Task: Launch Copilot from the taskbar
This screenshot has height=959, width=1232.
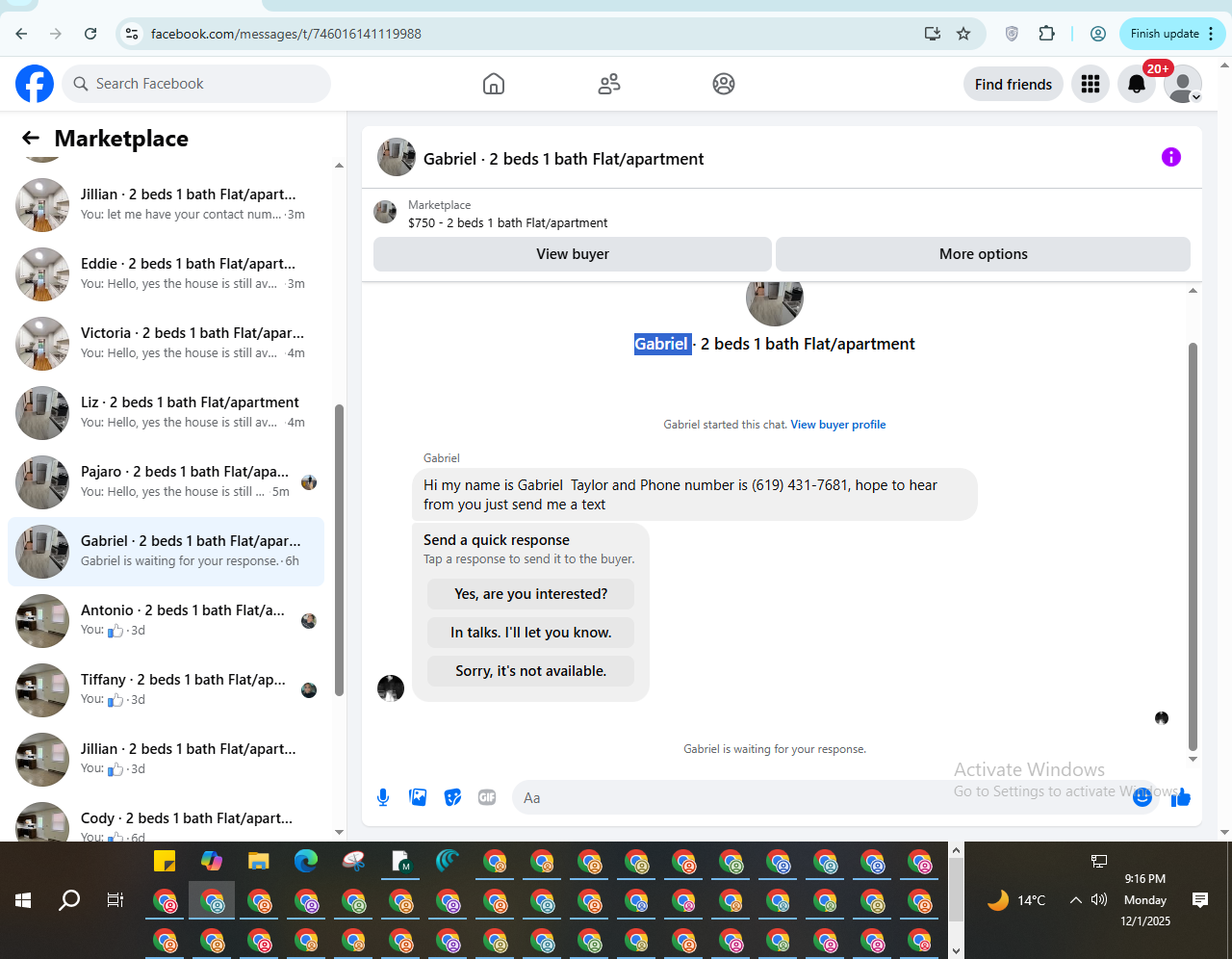Action: point(212,861)
